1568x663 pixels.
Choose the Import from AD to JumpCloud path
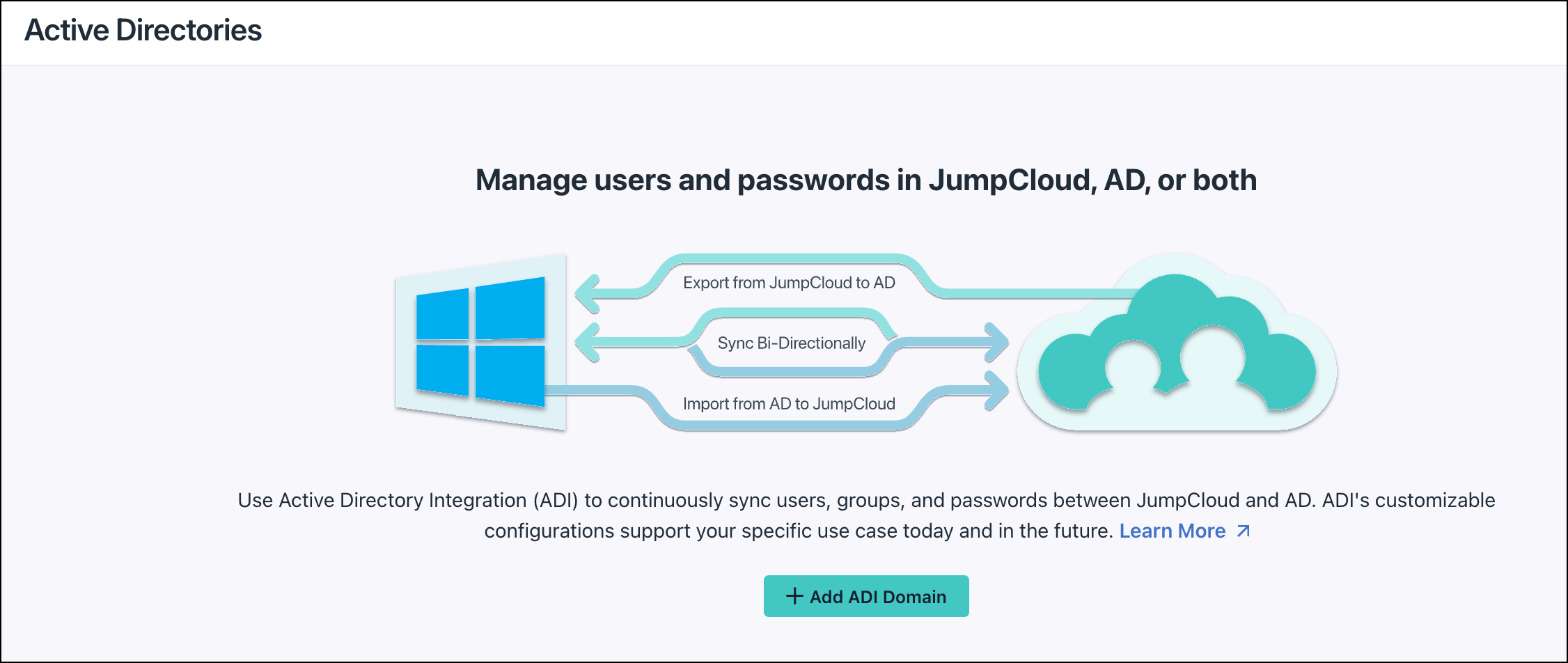tap(790, 403)
